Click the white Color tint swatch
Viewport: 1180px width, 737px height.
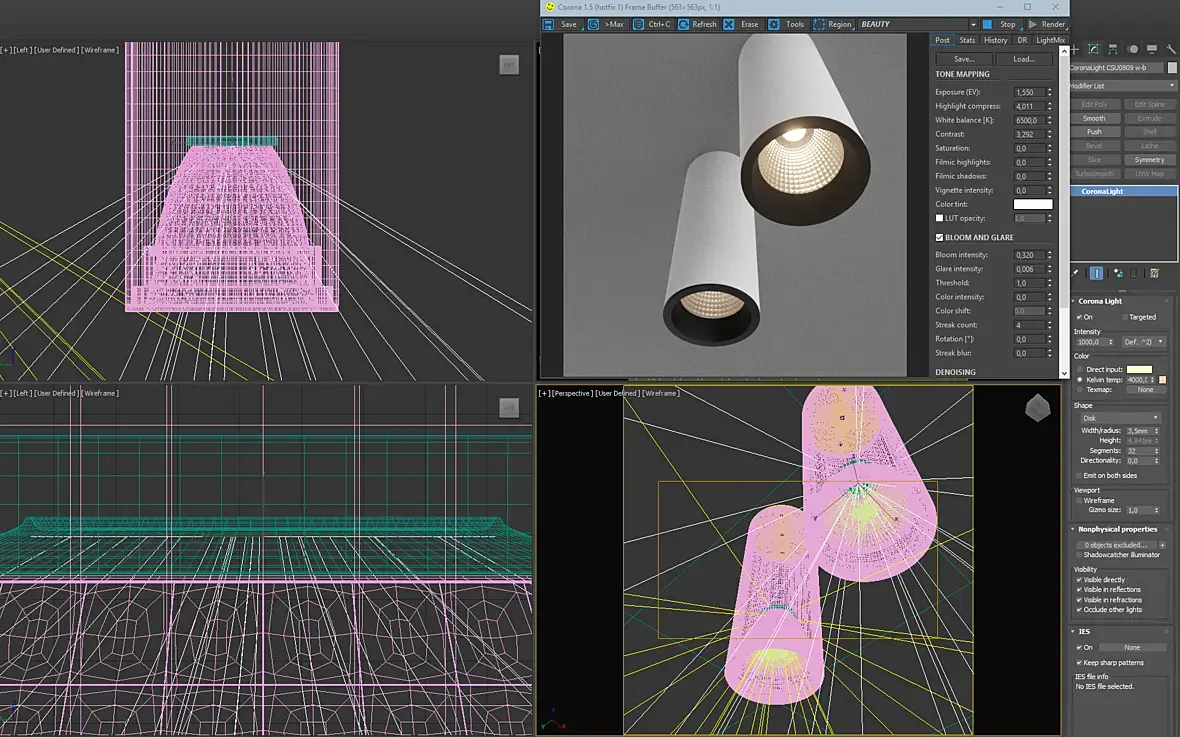pyautogui.click(x=1032, y=204)
